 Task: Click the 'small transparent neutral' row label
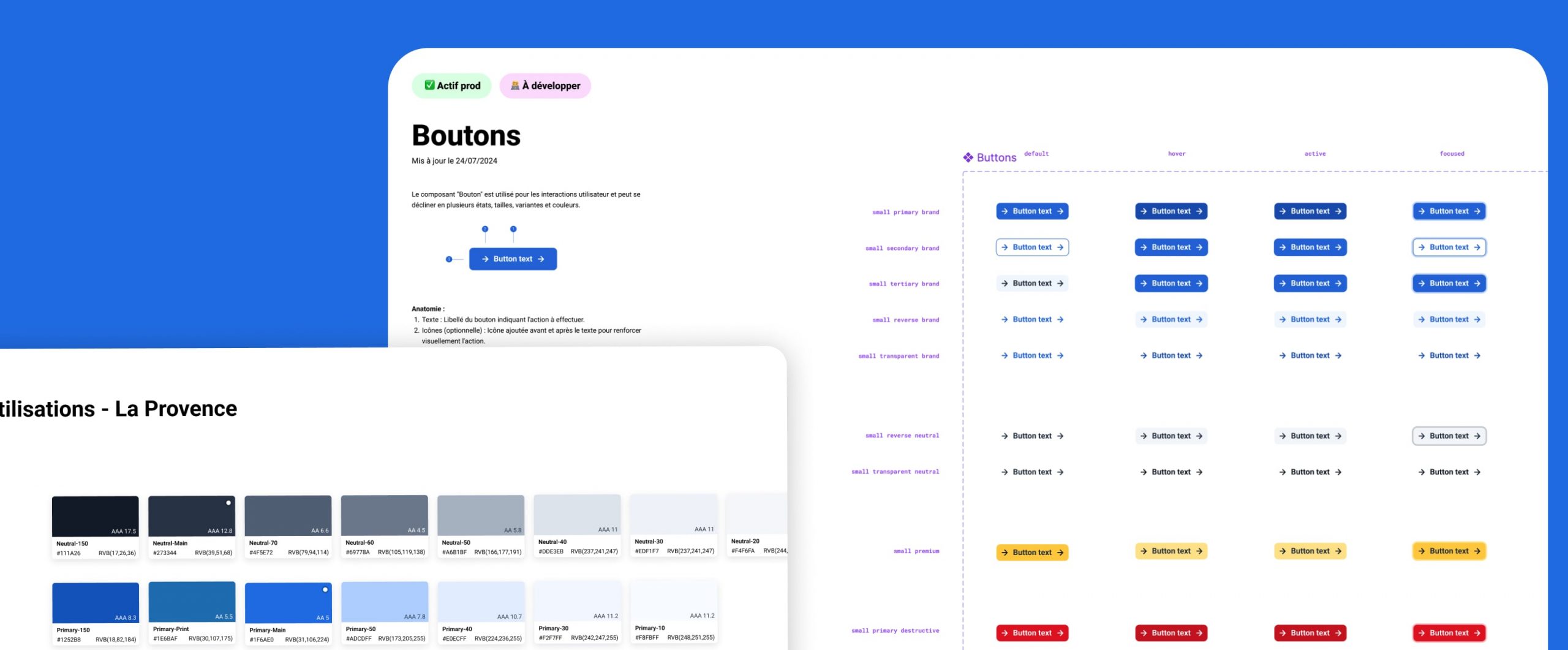tap(895, 472)
